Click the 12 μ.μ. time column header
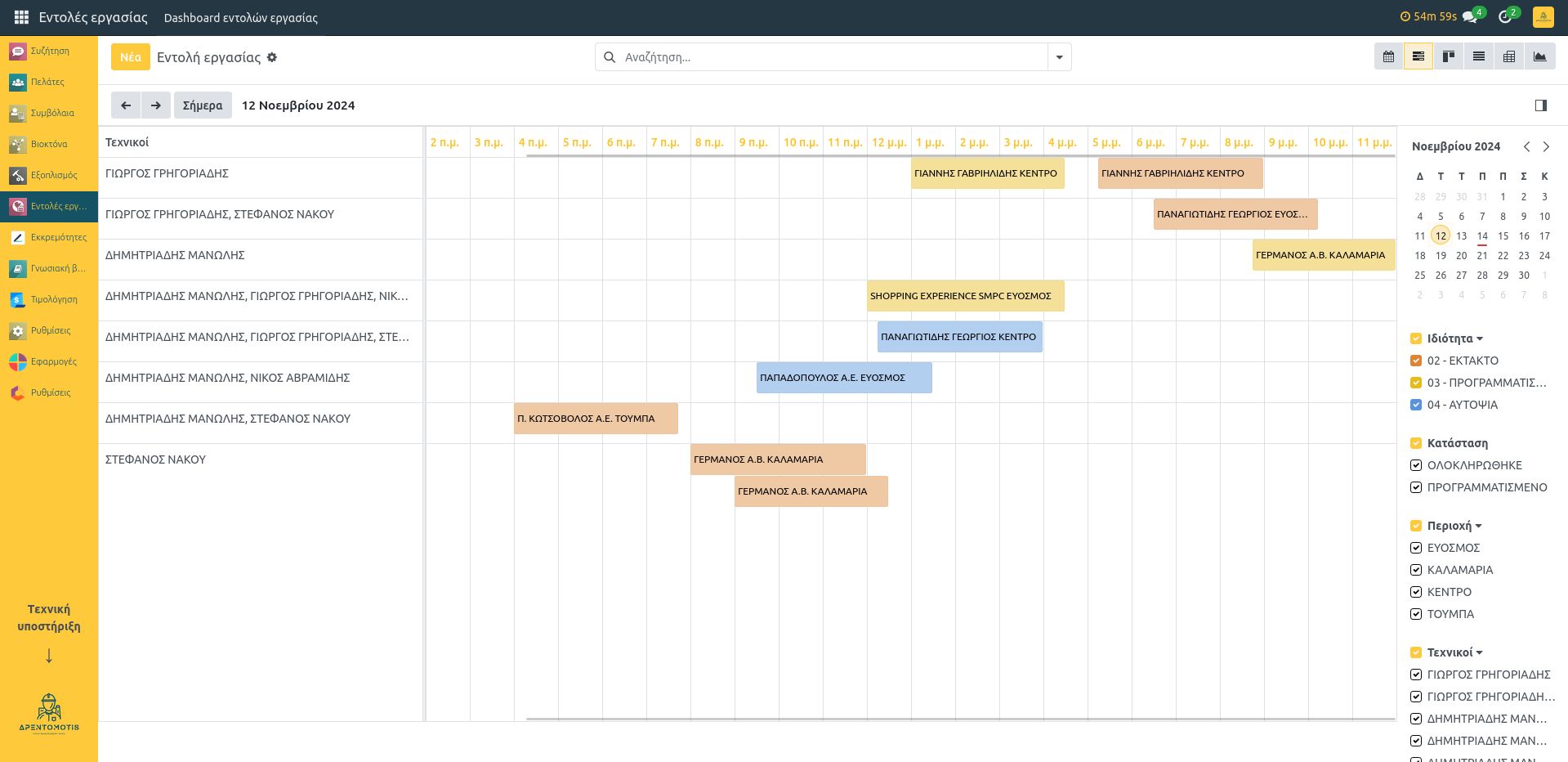The width and height of the screenshot is (1568, 762). click(x=889, y=142)
